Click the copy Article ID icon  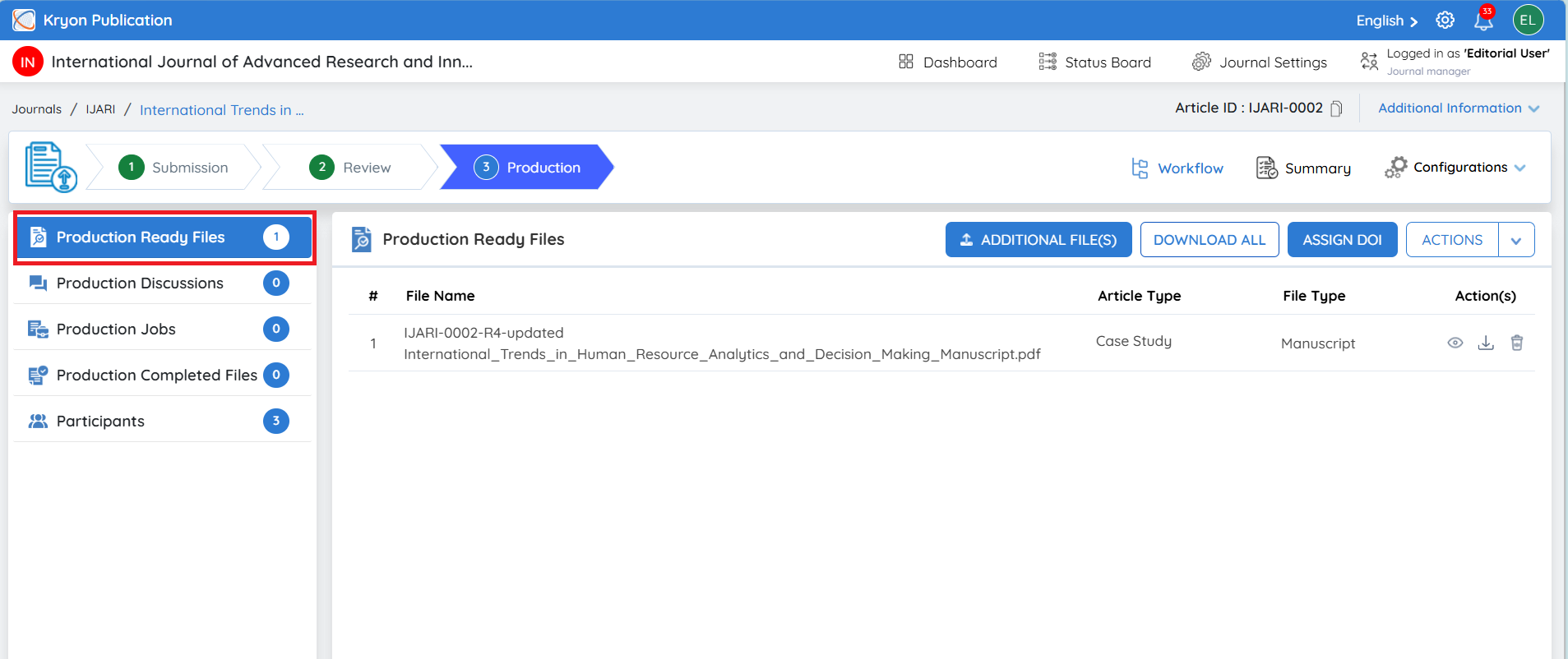(1336, 108)
